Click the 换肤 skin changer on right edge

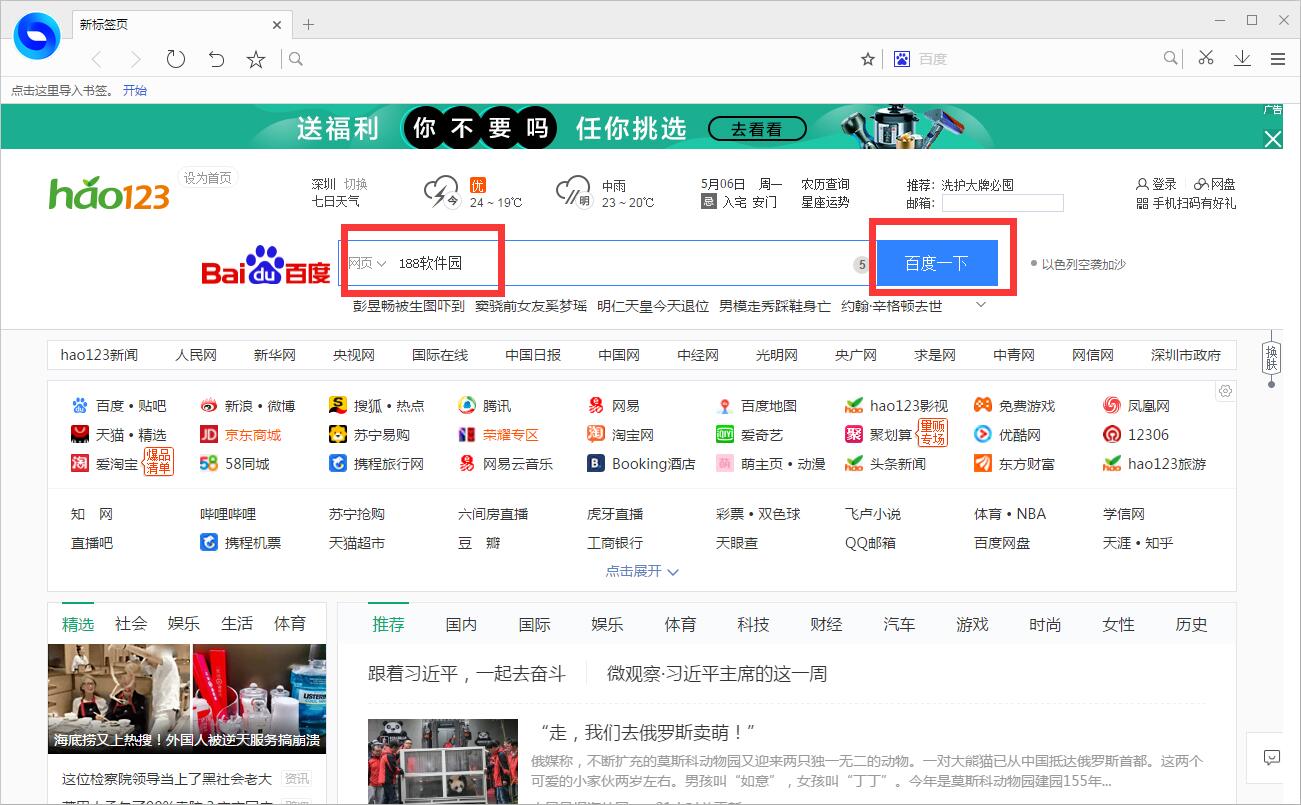(x=1272, y=357)
